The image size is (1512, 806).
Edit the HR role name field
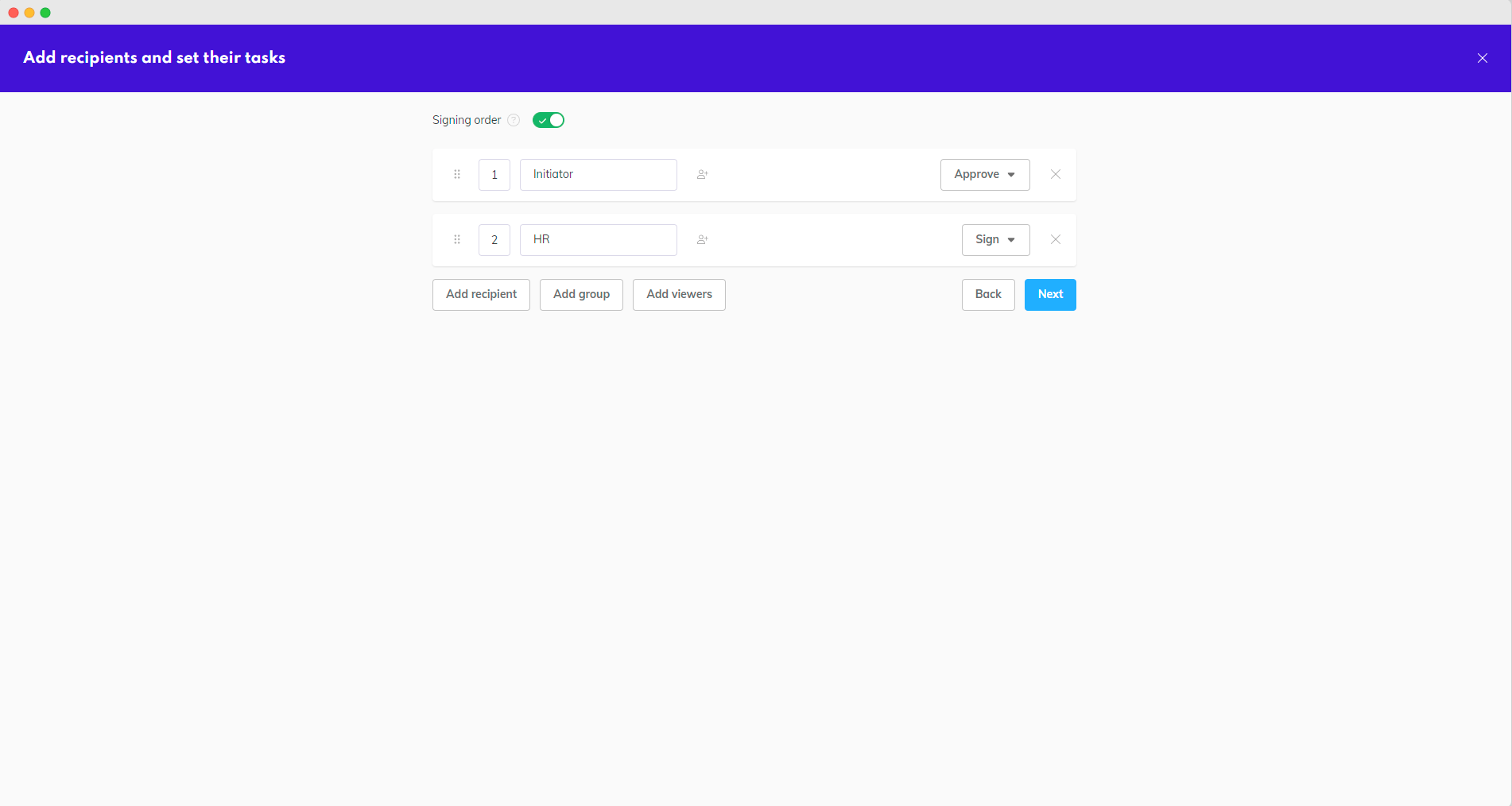tap(598, 239)
